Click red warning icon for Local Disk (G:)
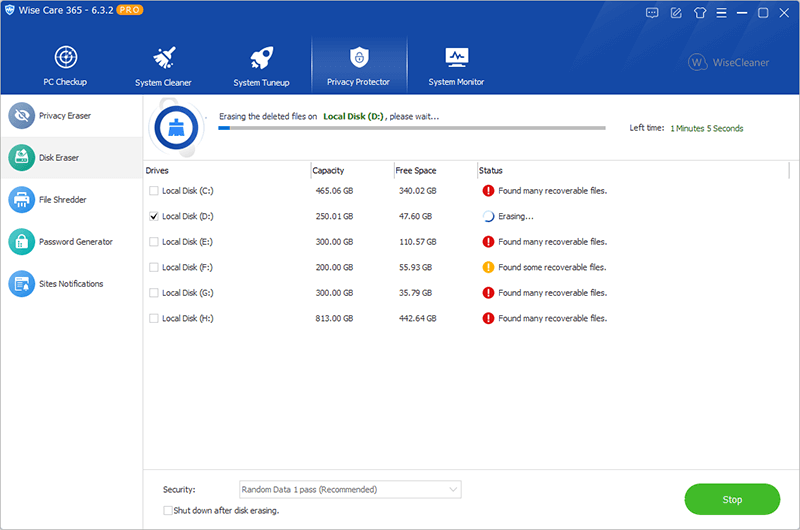Screen dimensions: 800x530 coord(488,293)
